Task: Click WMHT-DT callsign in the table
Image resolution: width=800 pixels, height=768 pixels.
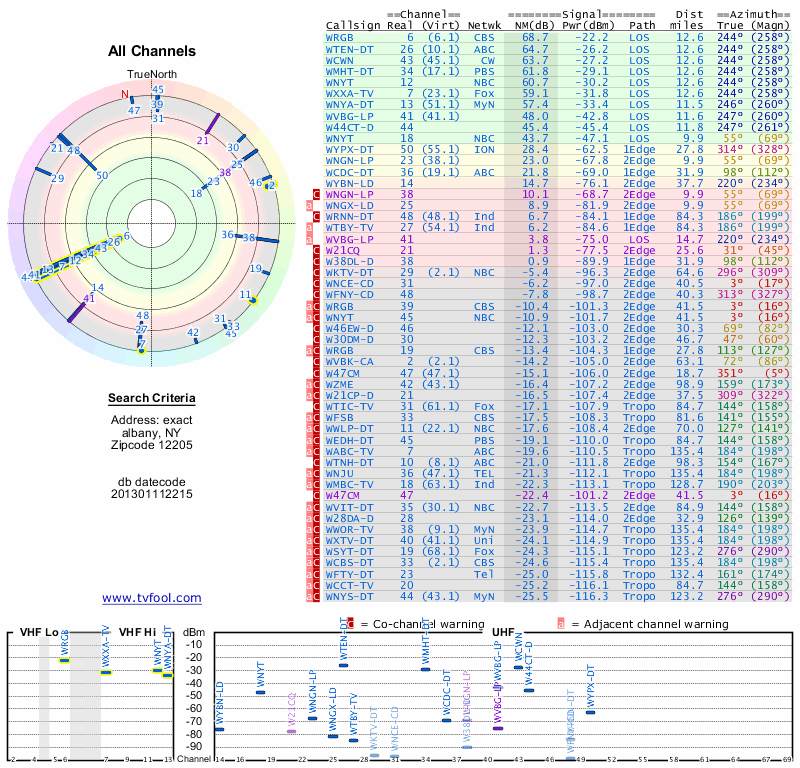Action: click(349, 72)
